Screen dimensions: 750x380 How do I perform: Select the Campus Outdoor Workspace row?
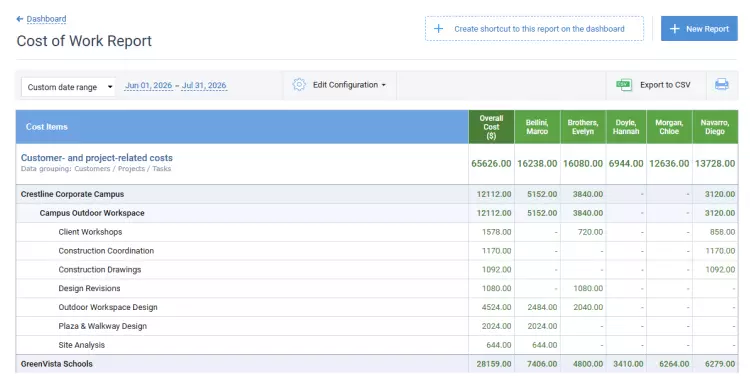377,213
